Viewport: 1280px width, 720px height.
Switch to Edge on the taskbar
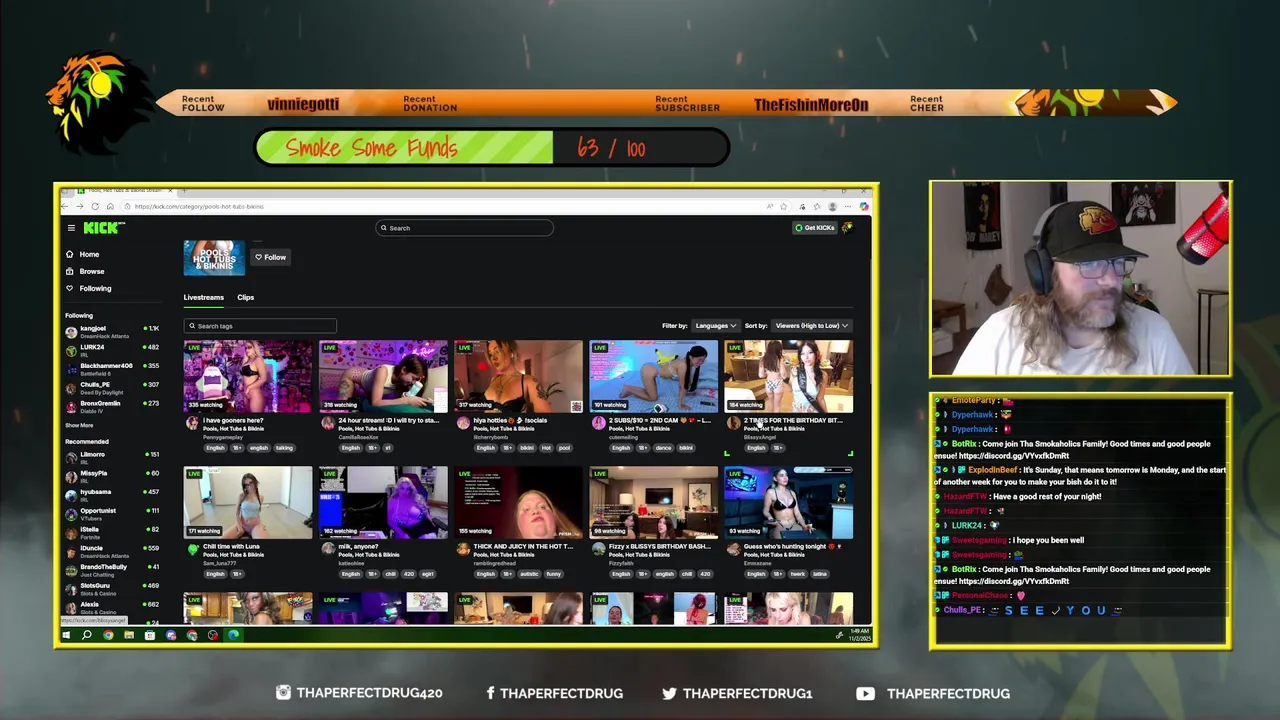[233, 635]
